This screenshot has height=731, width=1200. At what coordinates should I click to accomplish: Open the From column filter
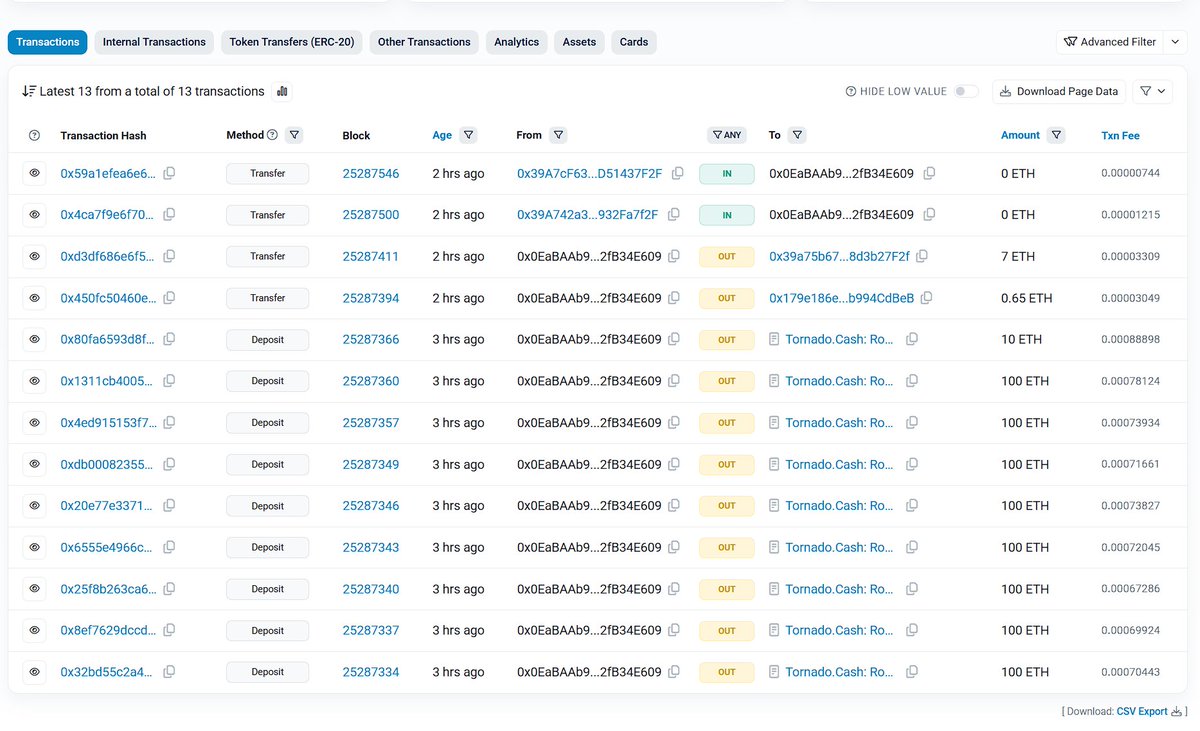558,135
